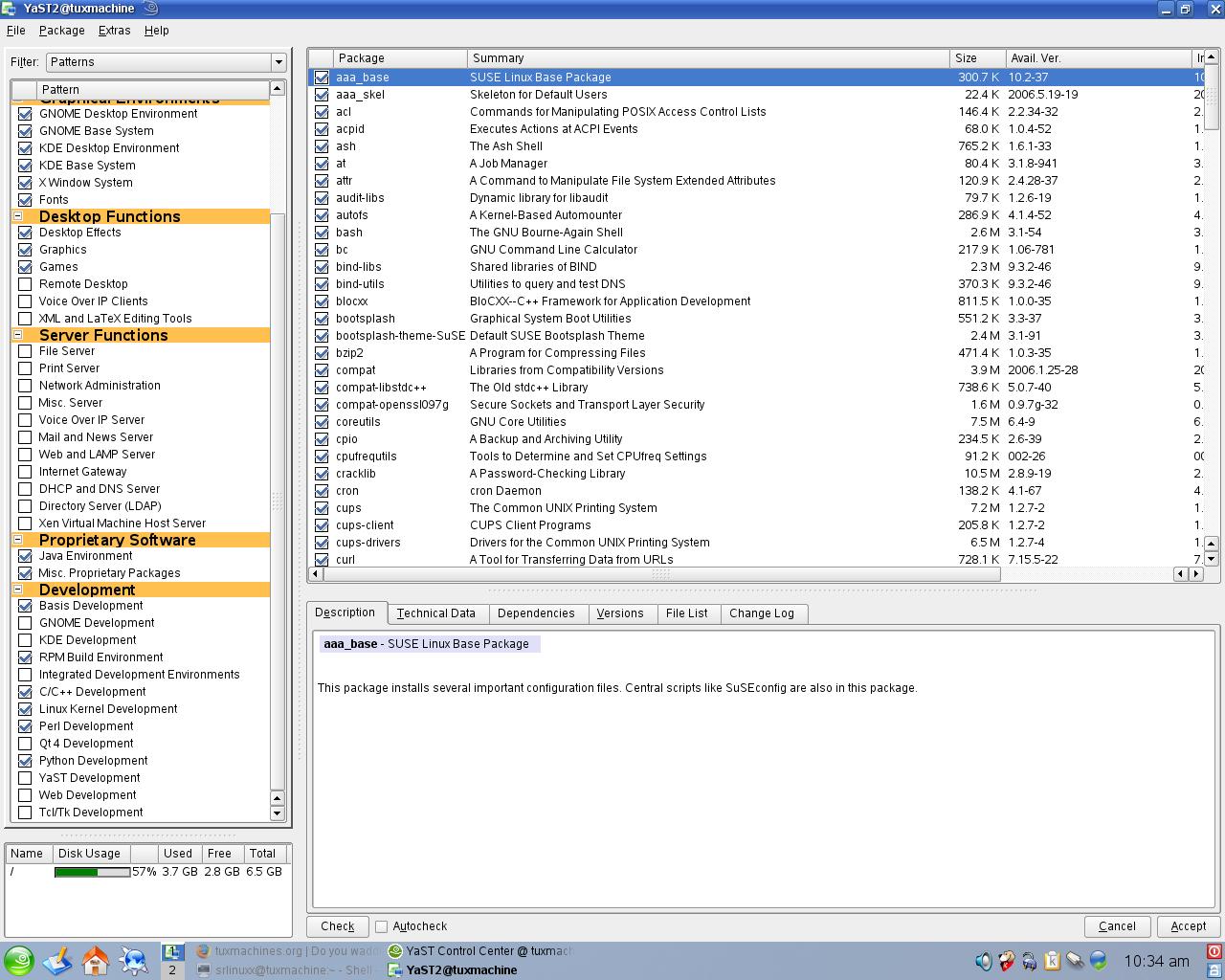Screen dimensions: 1225x980
Task: Toggle status icon for acpid package
Action: [x=322, y=129]
